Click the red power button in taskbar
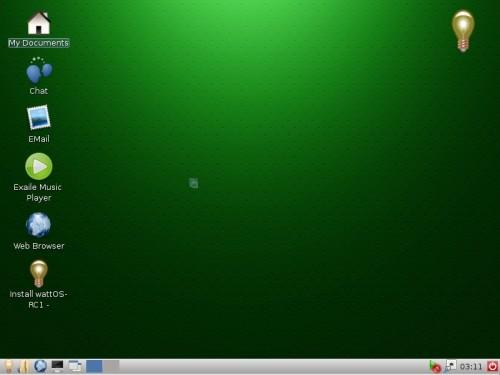Image resolution: width=500 pixels, height=375 pixels. click(x=492, y=367)
